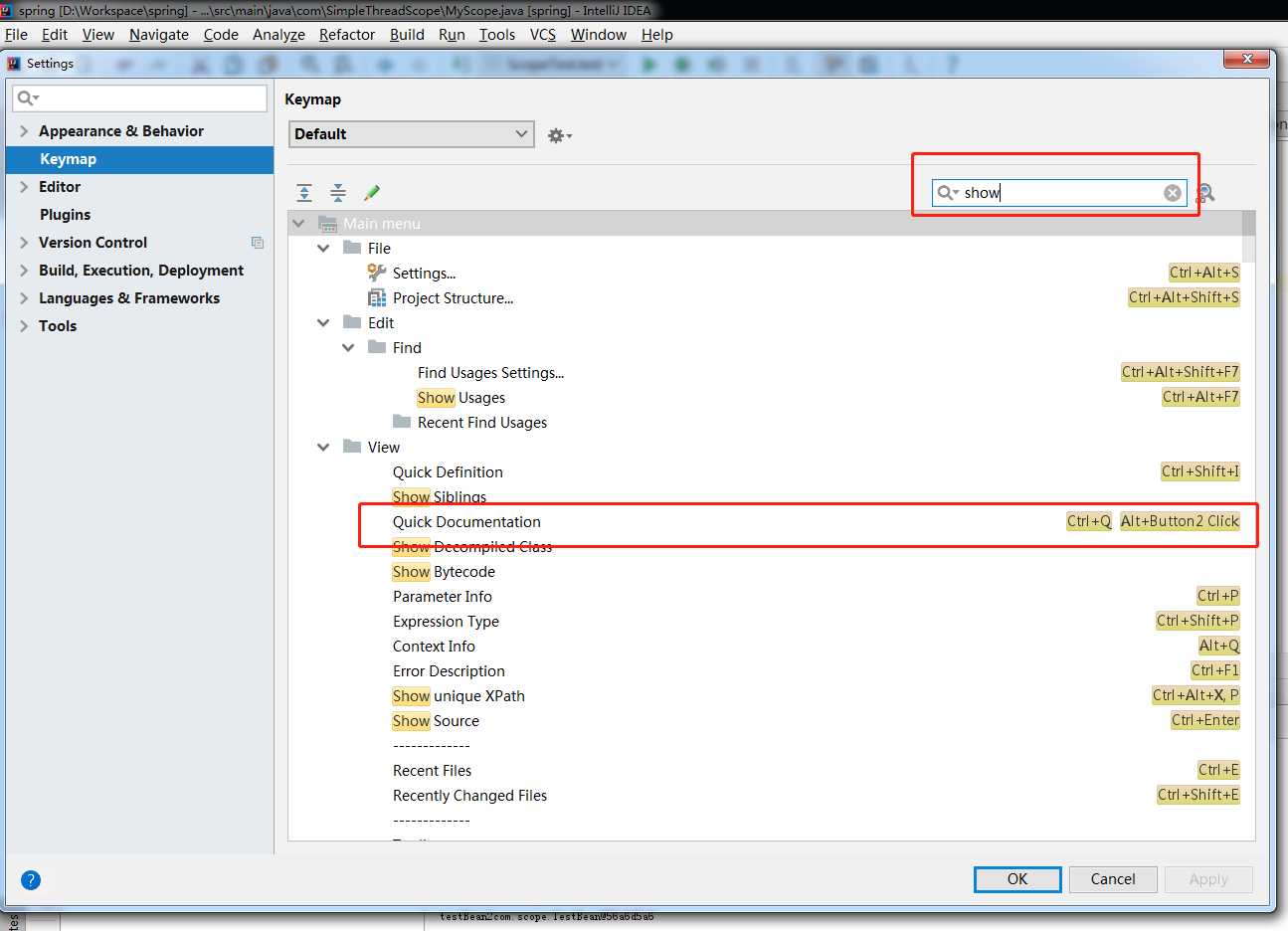This screenshot has height=931, width=1288.
Task: Select the Show Usages action
Action: pos(461,398)
